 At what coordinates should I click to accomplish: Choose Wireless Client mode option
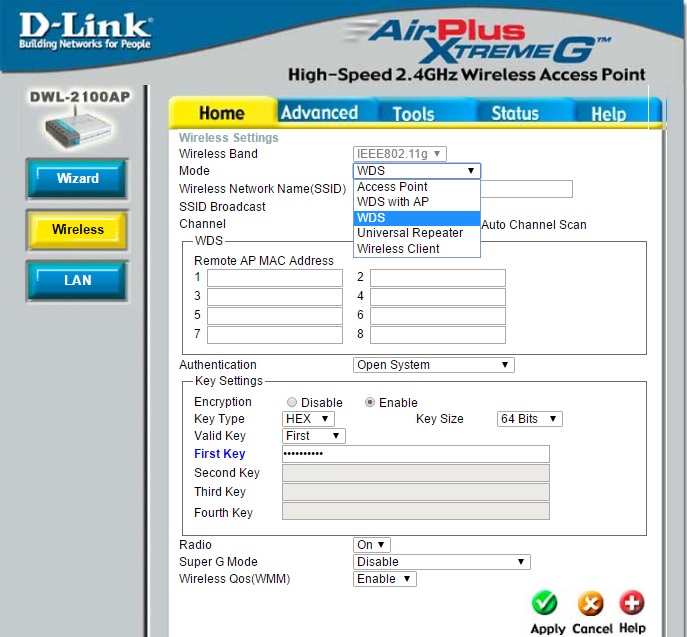point(417,248)
